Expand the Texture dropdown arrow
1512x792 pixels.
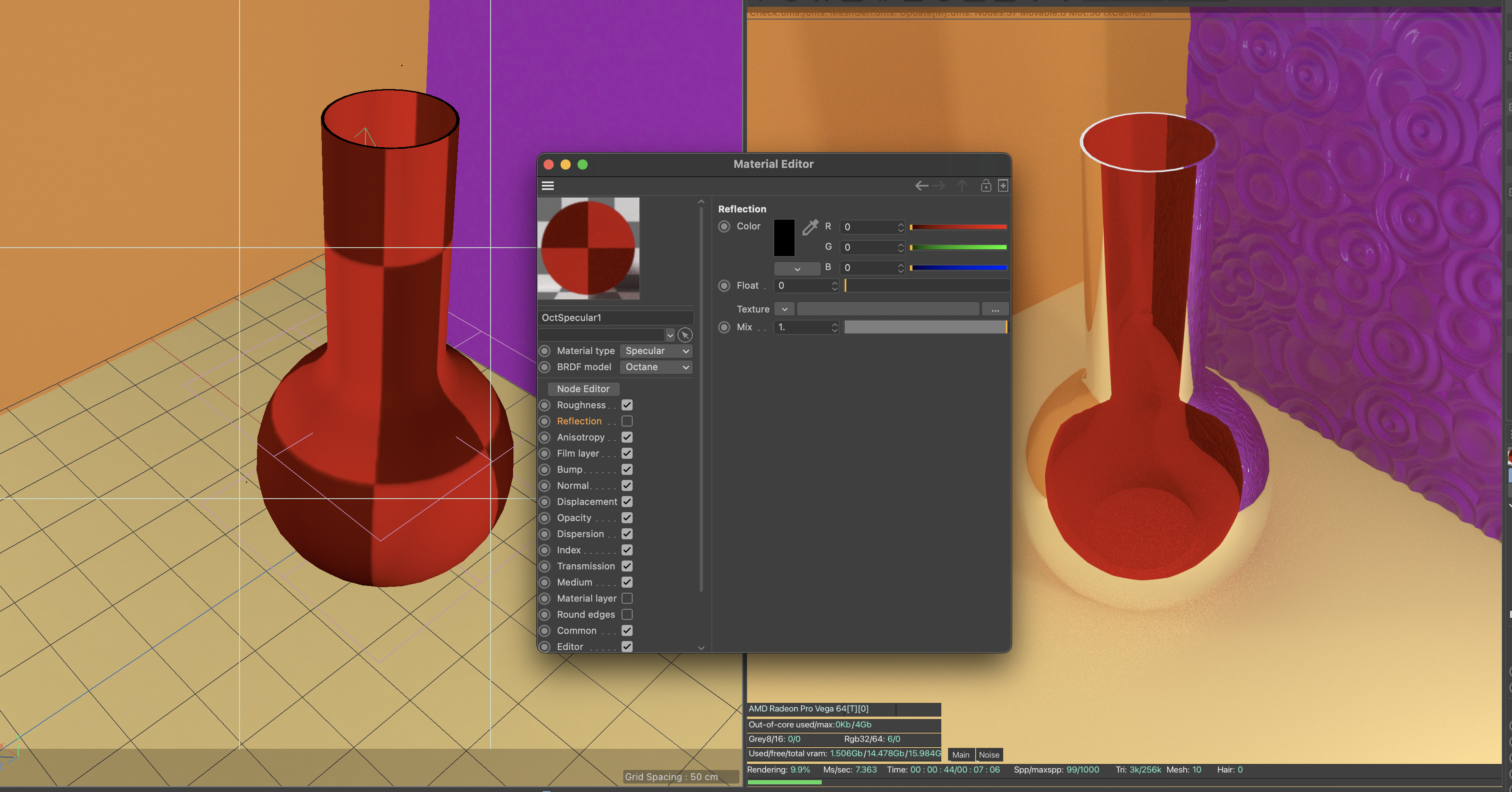point(784,309)
